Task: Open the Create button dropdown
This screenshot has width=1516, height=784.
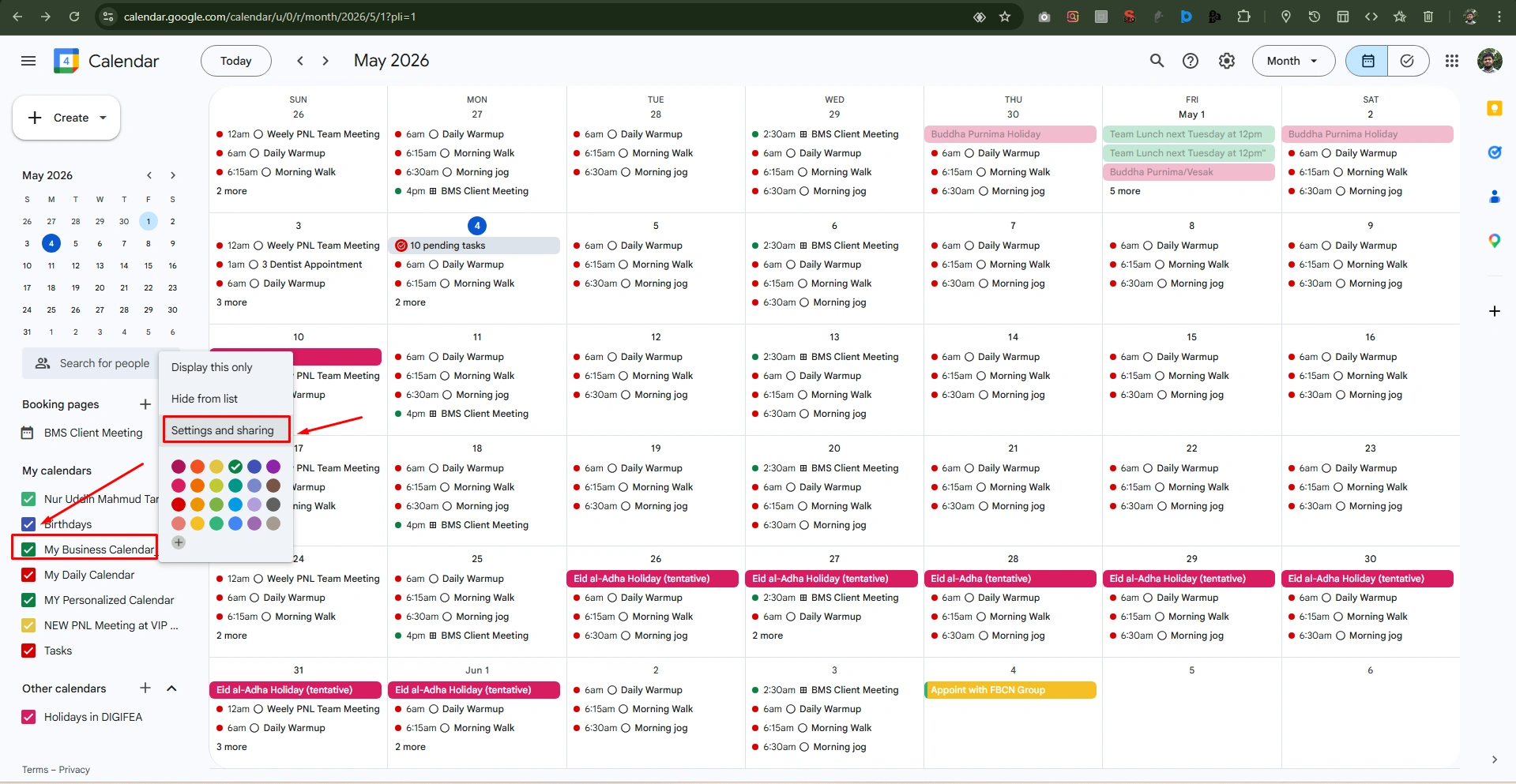Action: pyautogui.click(x=103, y=118)
